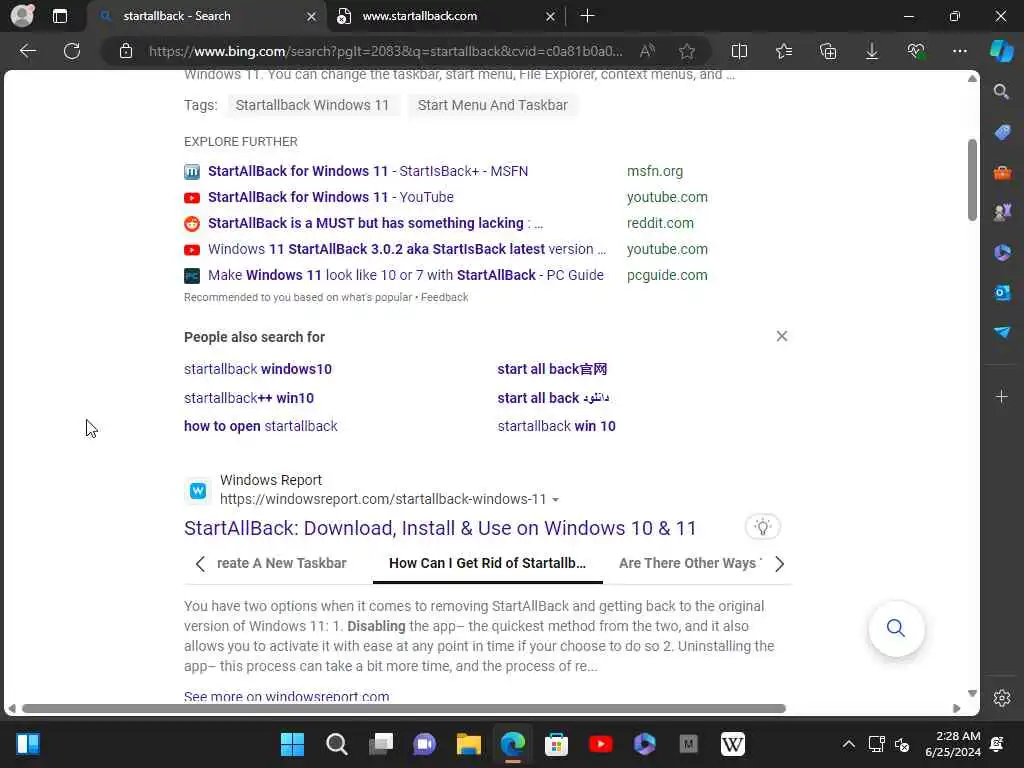Open the sidebar Microsoft 365 icon
The image size is (1024, 768).
coord(1002,252)
